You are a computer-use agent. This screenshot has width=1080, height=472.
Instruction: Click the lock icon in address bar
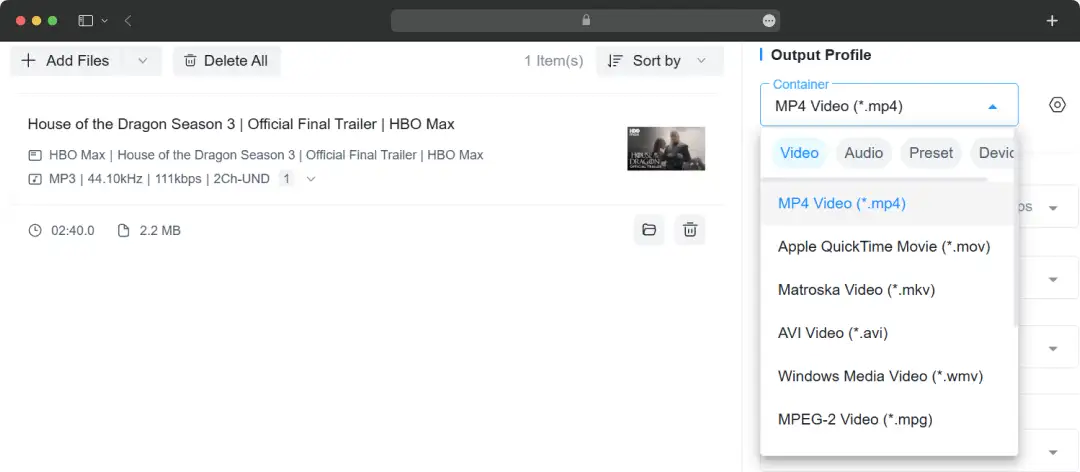586,21
